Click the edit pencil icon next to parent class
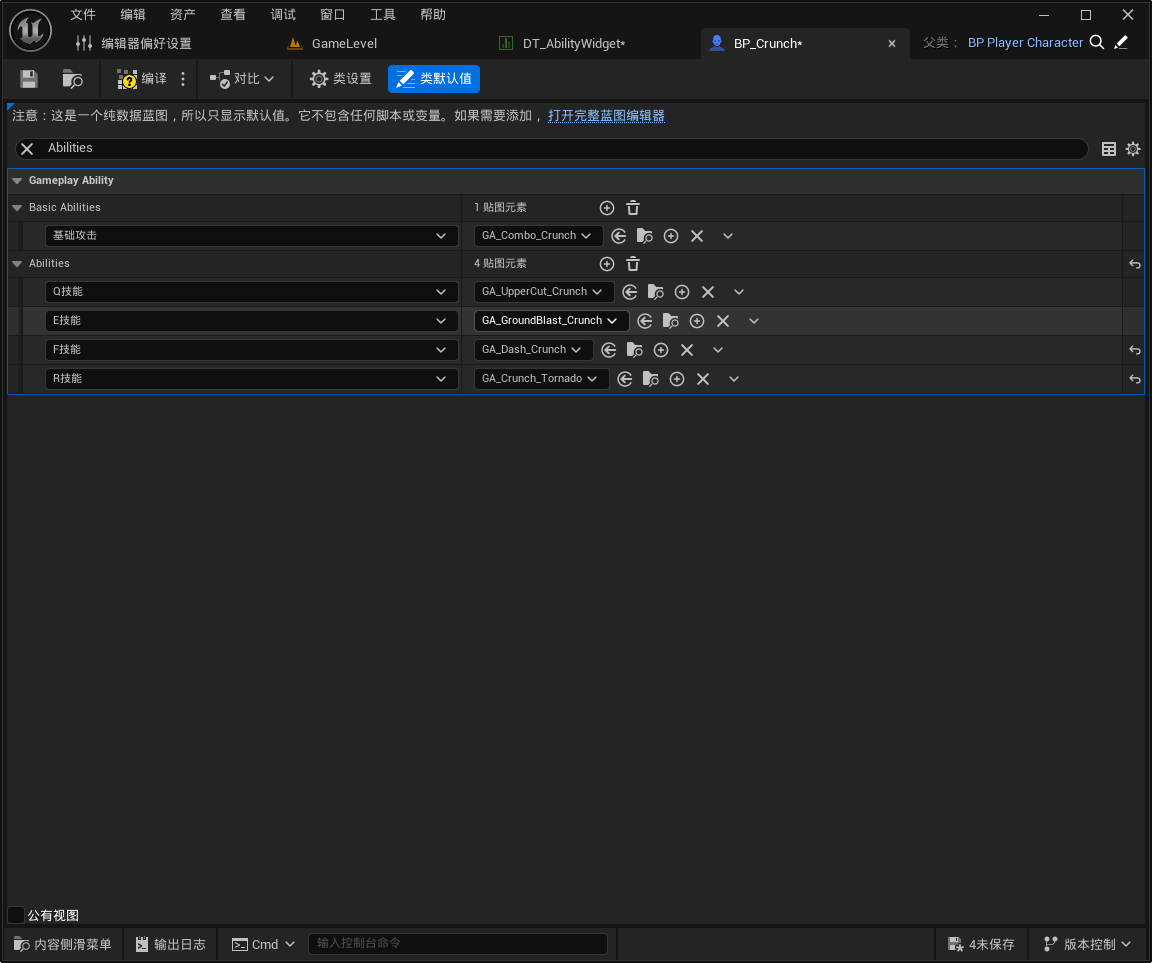The height and width of the screenshot is (963, 1152). 1121,43
